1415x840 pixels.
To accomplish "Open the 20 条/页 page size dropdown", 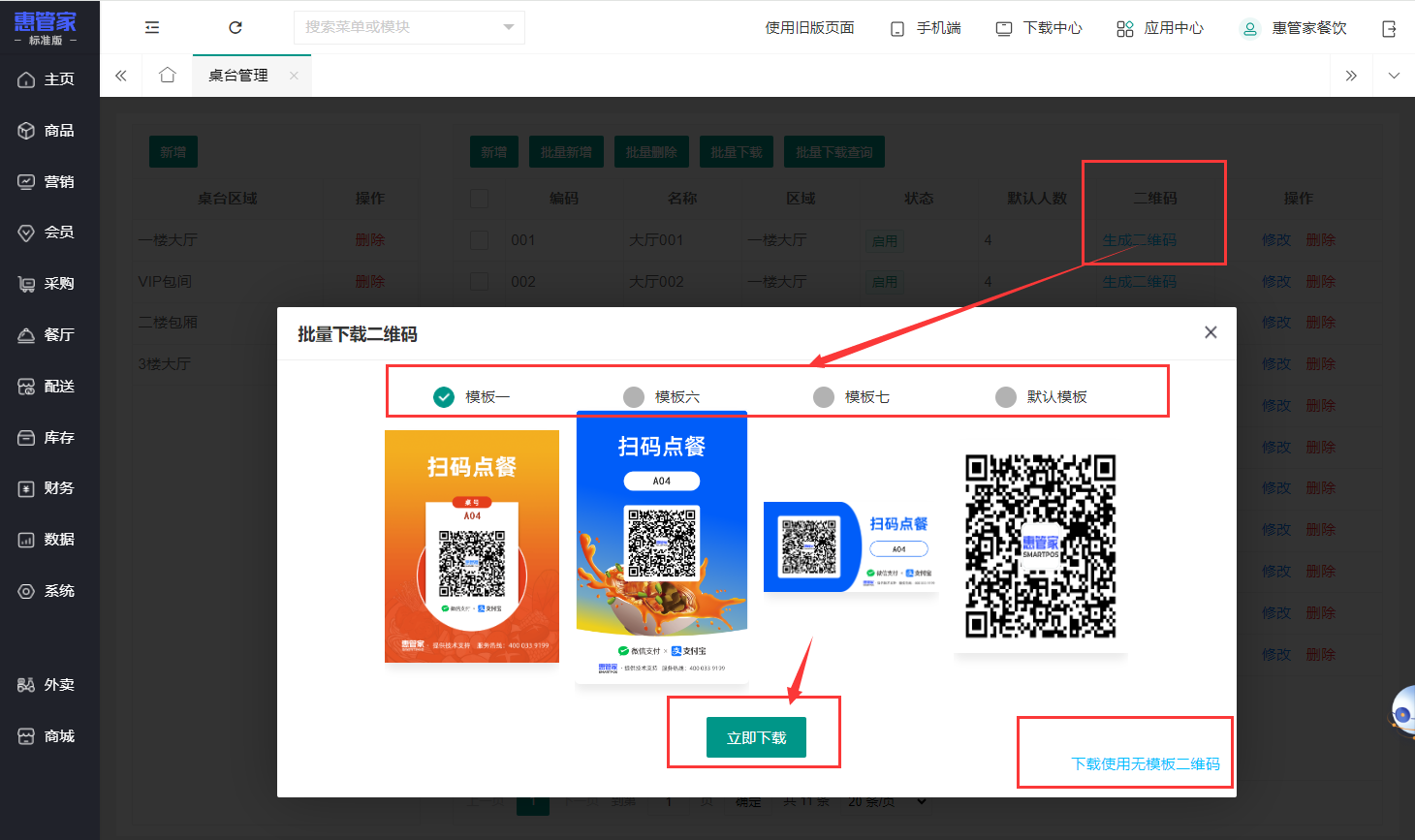I will (x=887, y=802).
